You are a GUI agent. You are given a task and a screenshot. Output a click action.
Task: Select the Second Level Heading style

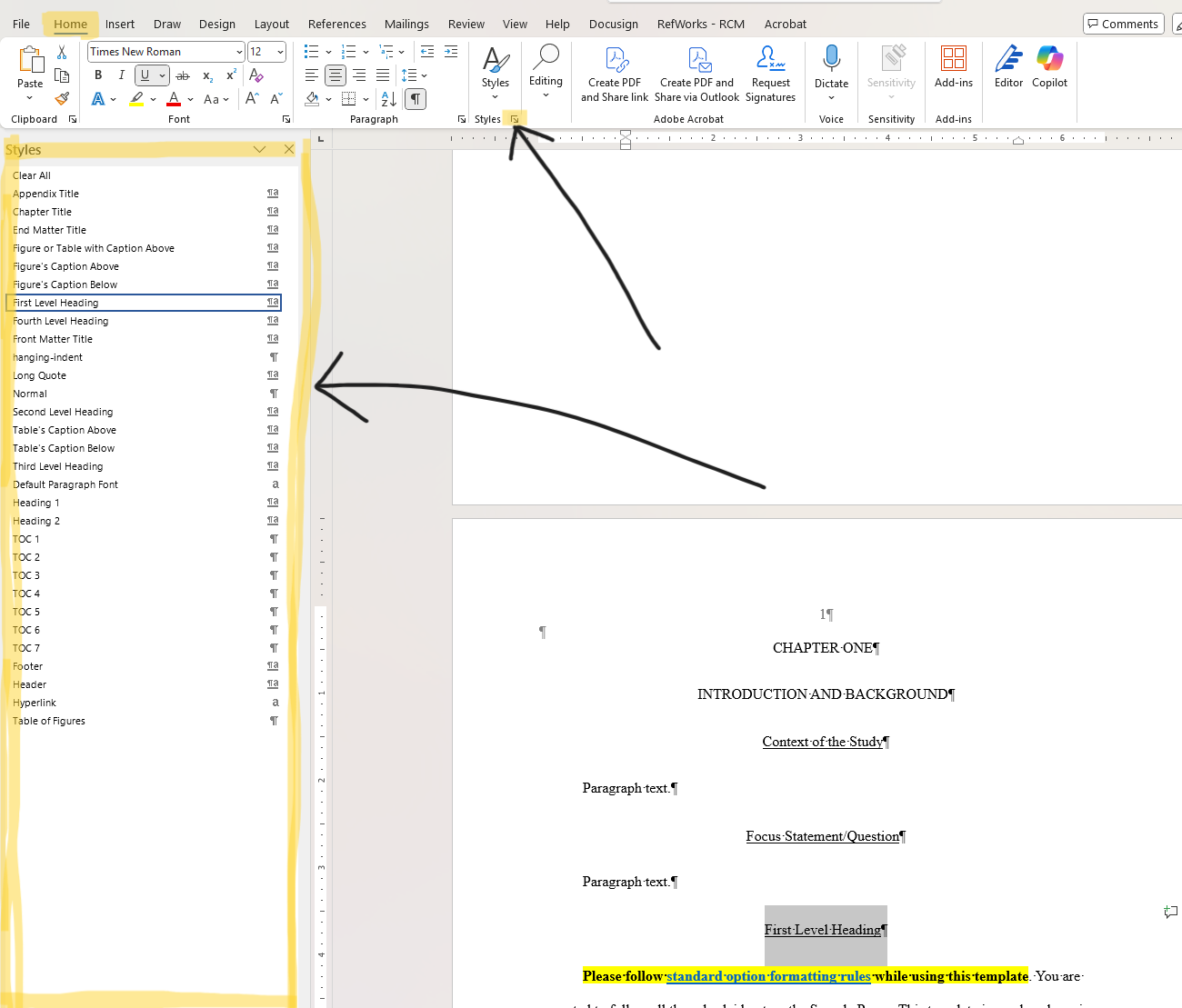coord(63,411)
